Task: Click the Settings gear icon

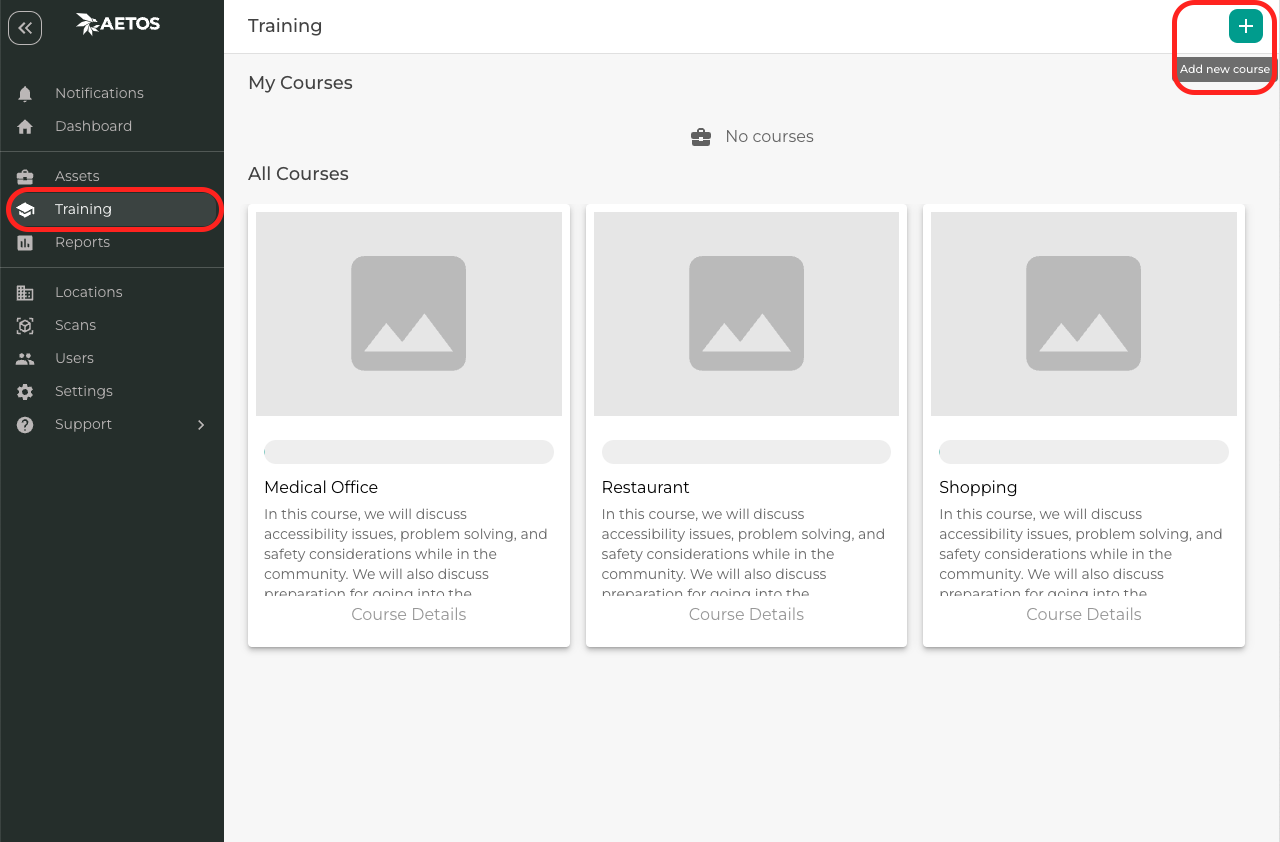Action: (25, 391)
